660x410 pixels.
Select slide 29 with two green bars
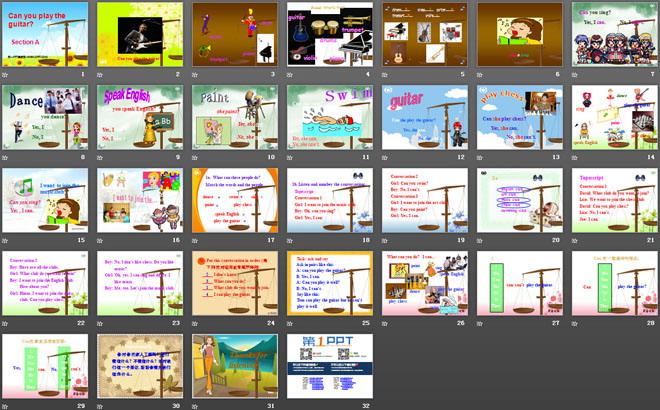[45, 366]
